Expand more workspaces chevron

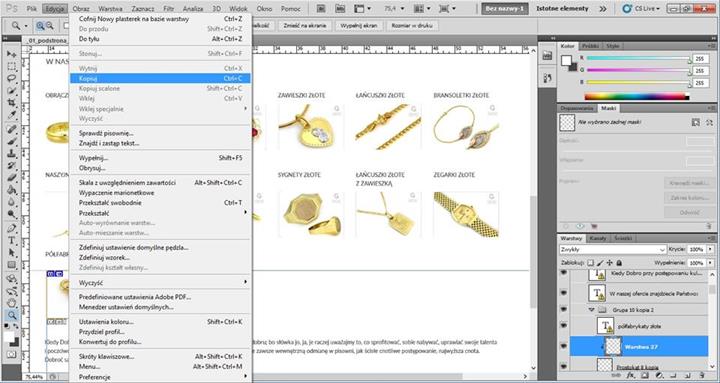[x=603, y=8]
